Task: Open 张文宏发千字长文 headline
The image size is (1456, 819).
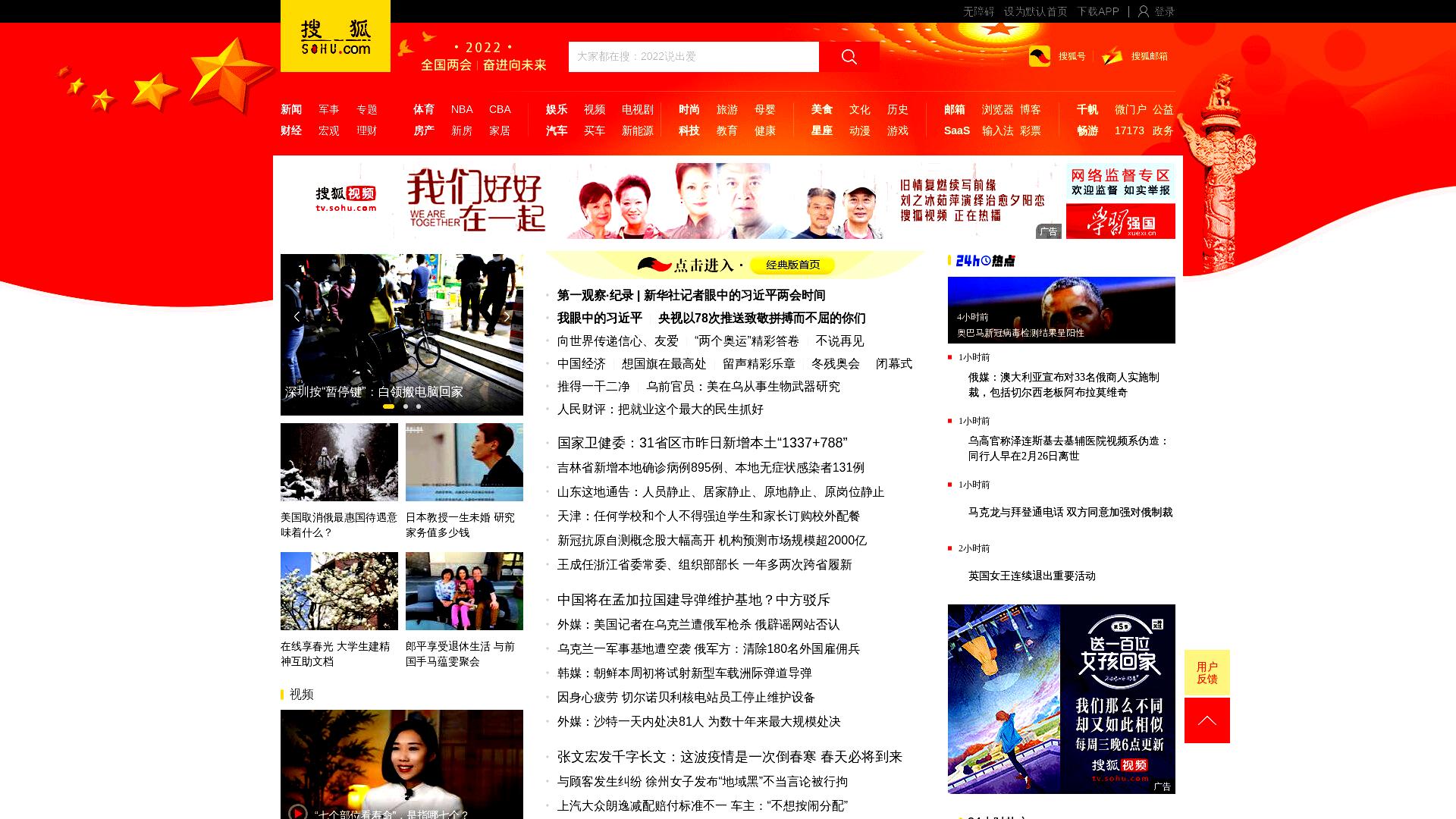Action: pyautogui.click(x=730, y=757)
